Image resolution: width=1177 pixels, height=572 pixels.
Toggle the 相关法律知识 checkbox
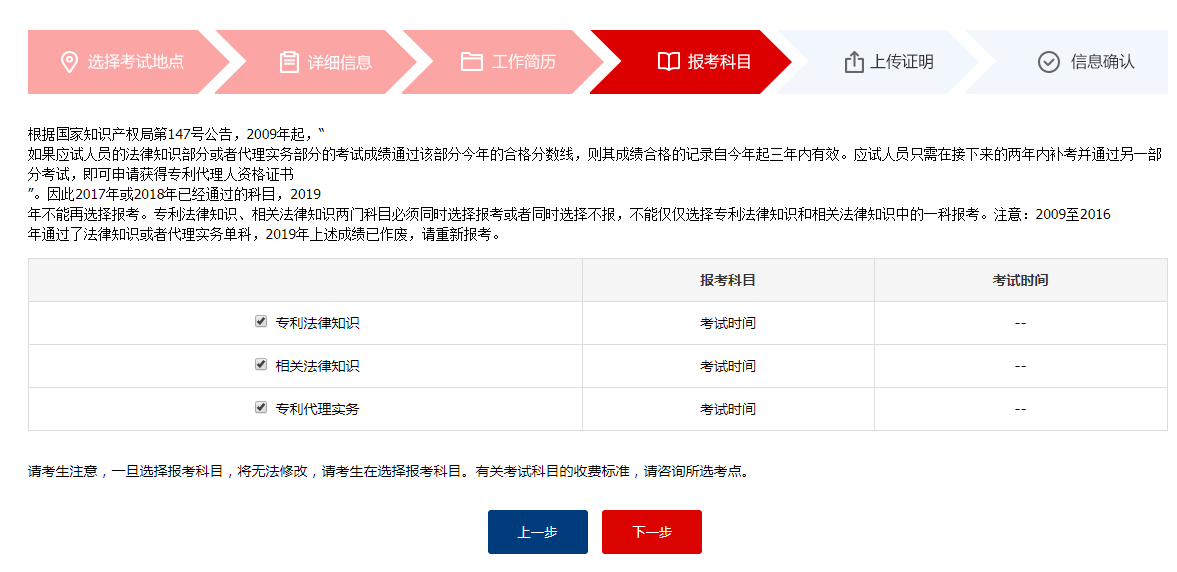click(x=261, y=365)
